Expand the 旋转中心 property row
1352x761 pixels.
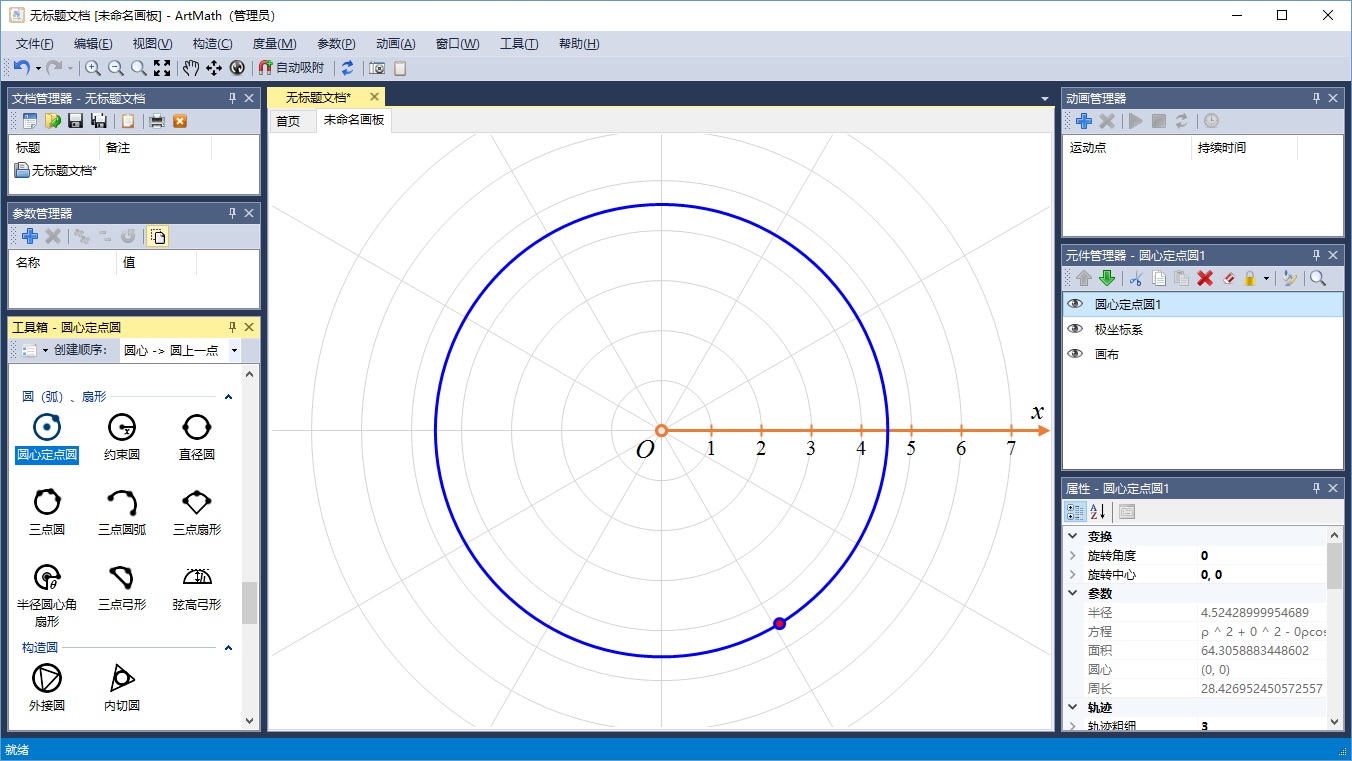click(x=1073, y=575)
